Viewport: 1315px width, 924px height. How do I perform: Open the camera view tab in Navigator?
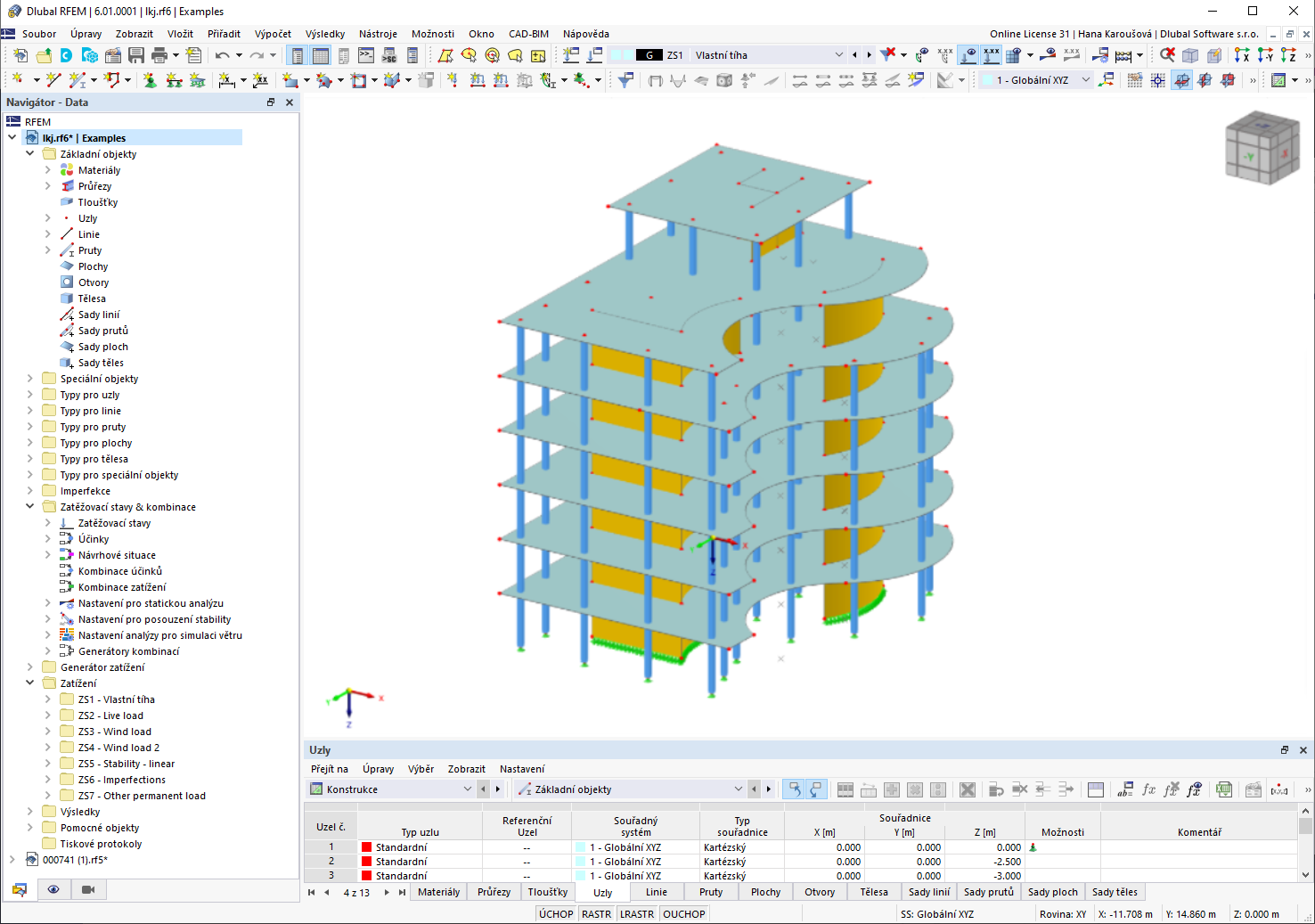88,889
